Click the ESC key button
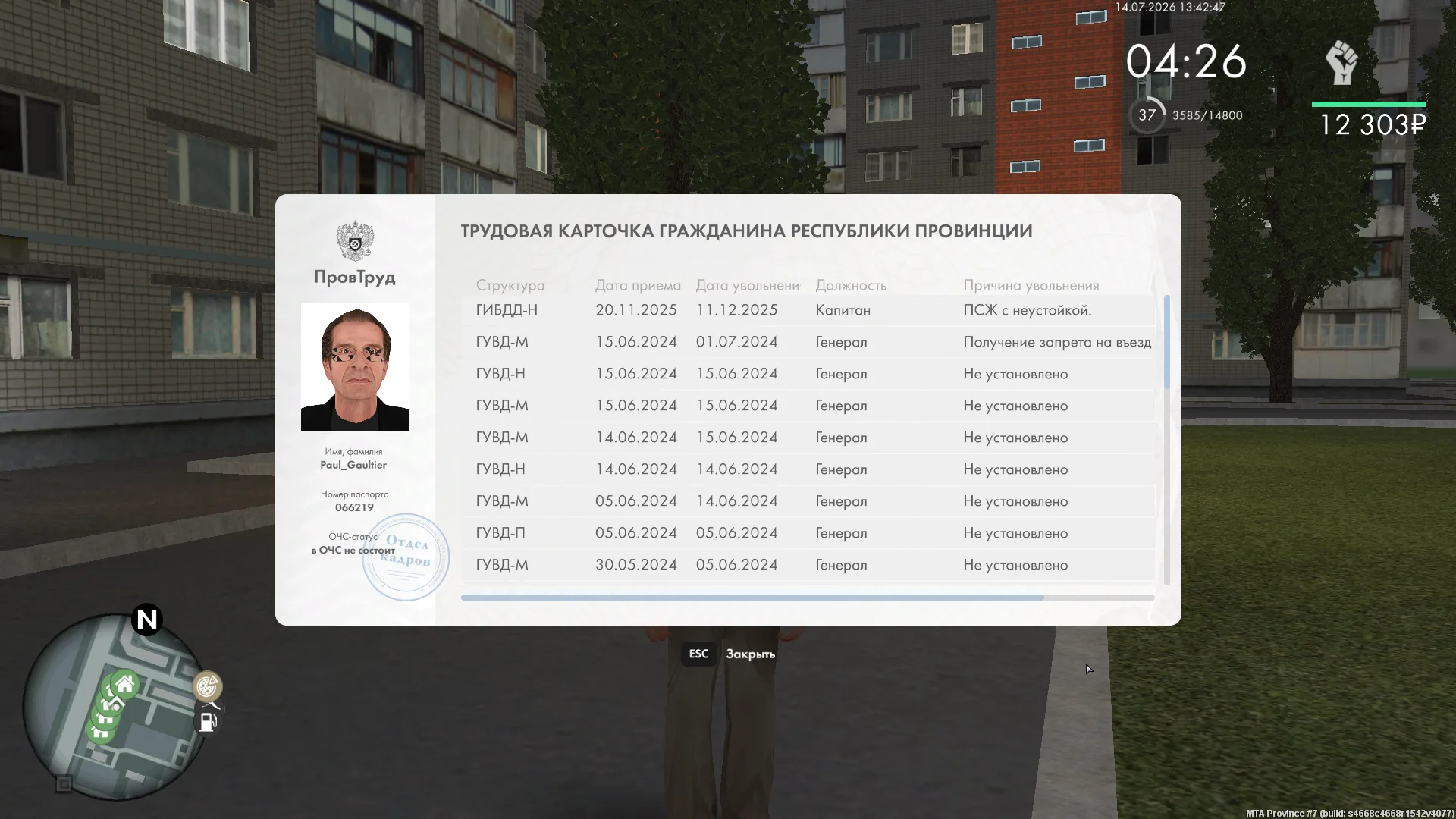 (x=698, y=654)
